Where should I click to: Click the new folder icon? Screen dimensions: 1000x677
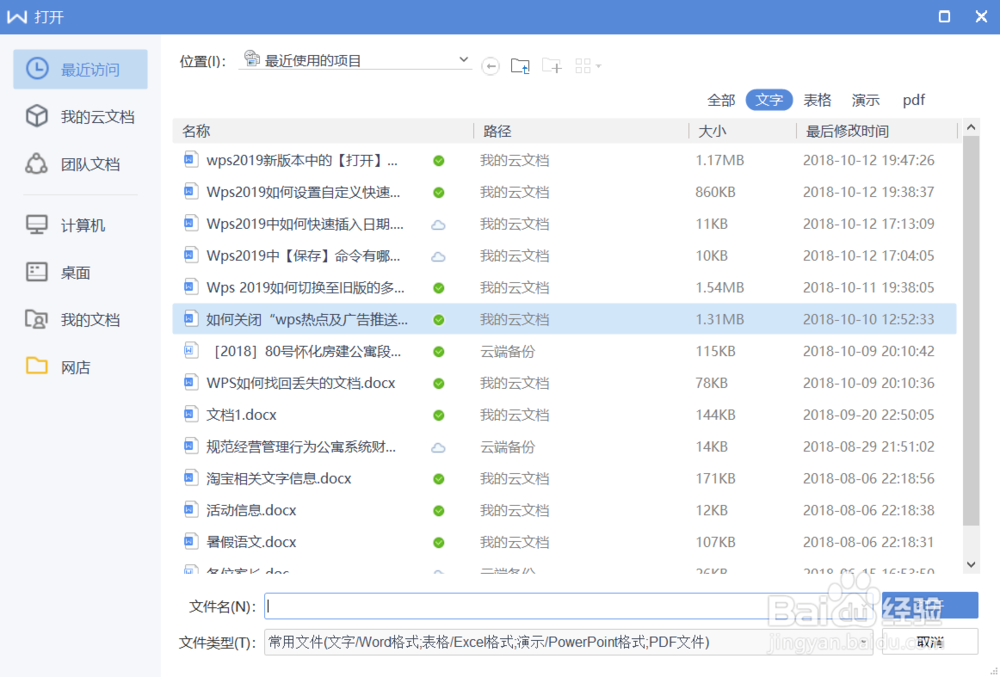552,66
